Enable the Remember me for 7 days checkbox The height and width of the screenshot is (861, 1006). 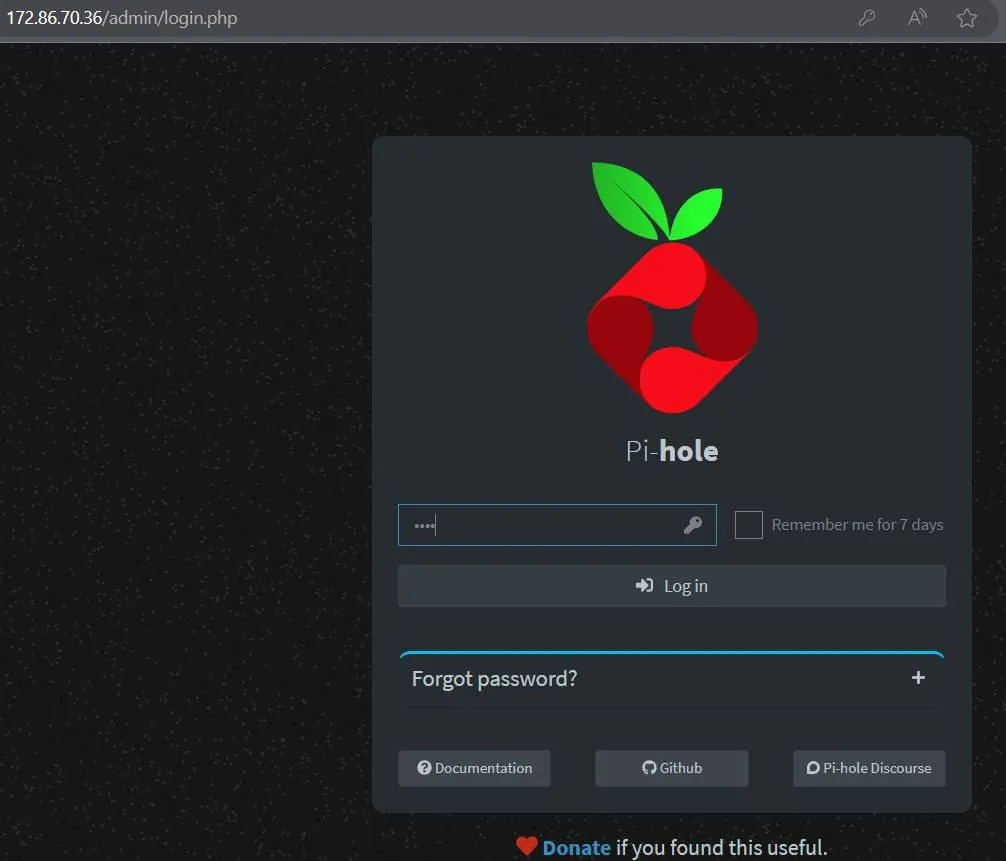[749, 525]
